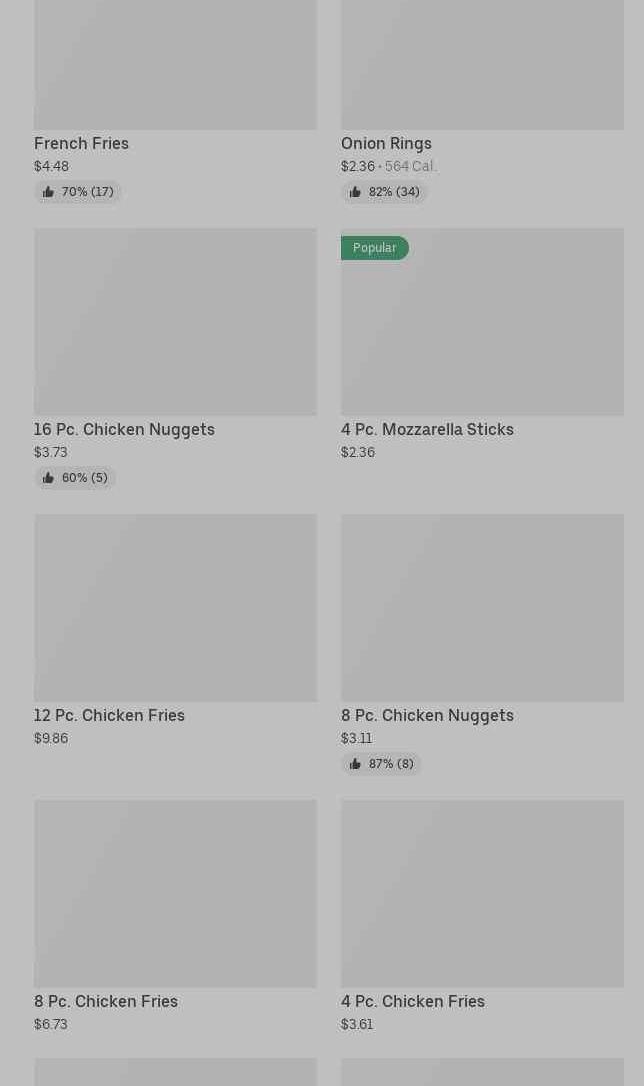
Task: Open 12 Pc. Chicken Fries title
Action: click(109, 715)
